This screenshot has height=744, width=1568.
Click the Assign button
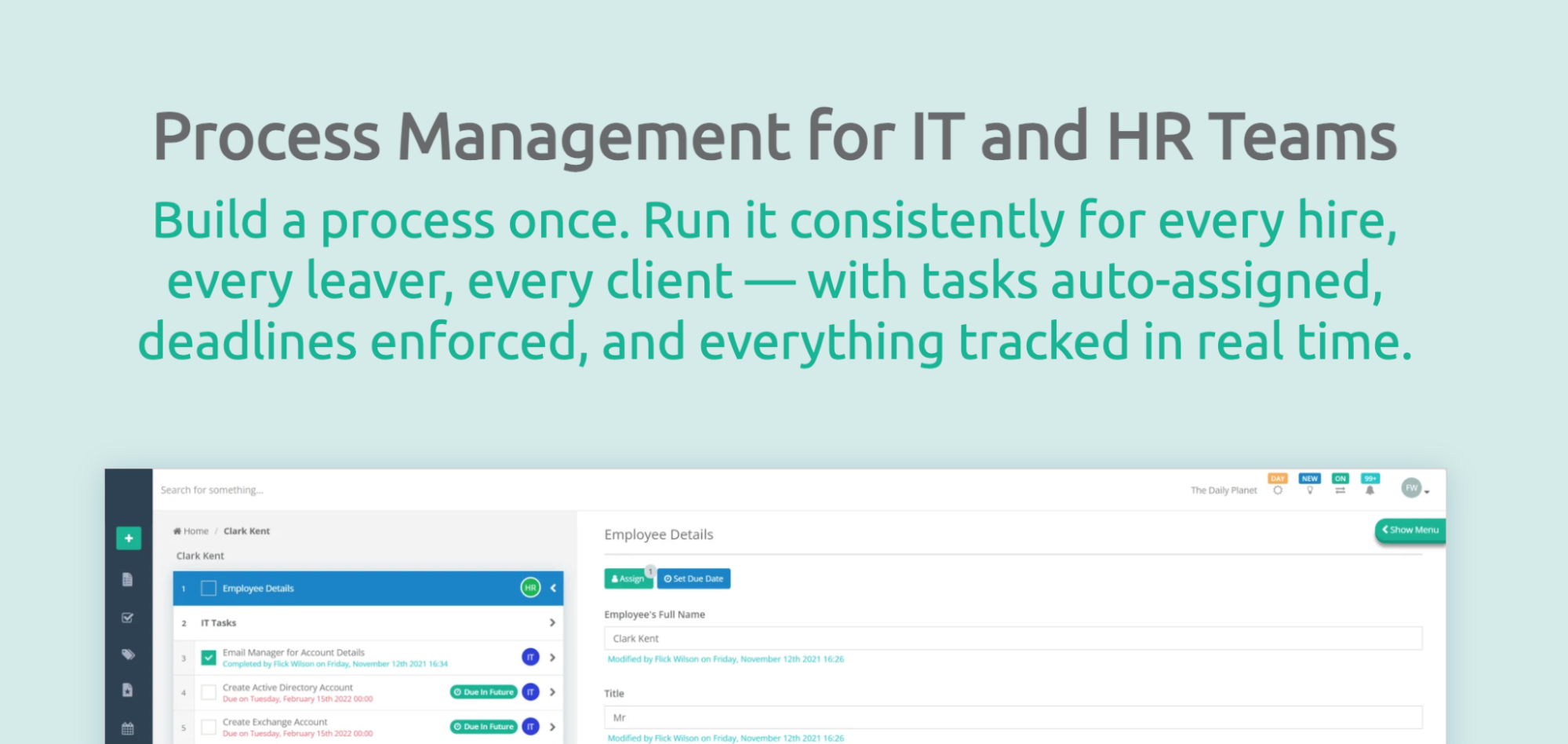pos(628,578)
